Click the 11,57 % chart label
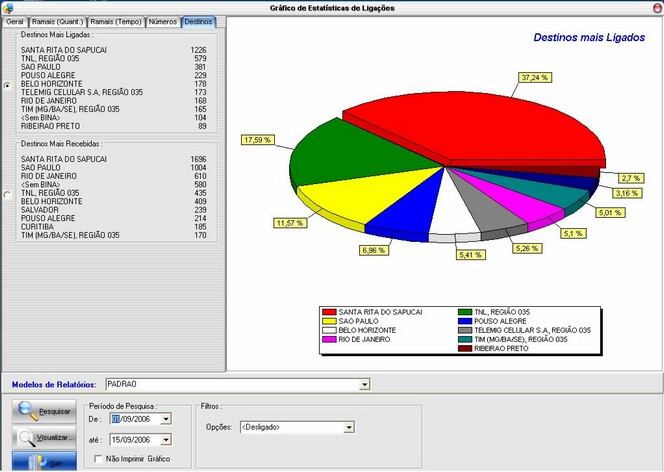Viewport: 664px width, 472px height. pos(290,223)
